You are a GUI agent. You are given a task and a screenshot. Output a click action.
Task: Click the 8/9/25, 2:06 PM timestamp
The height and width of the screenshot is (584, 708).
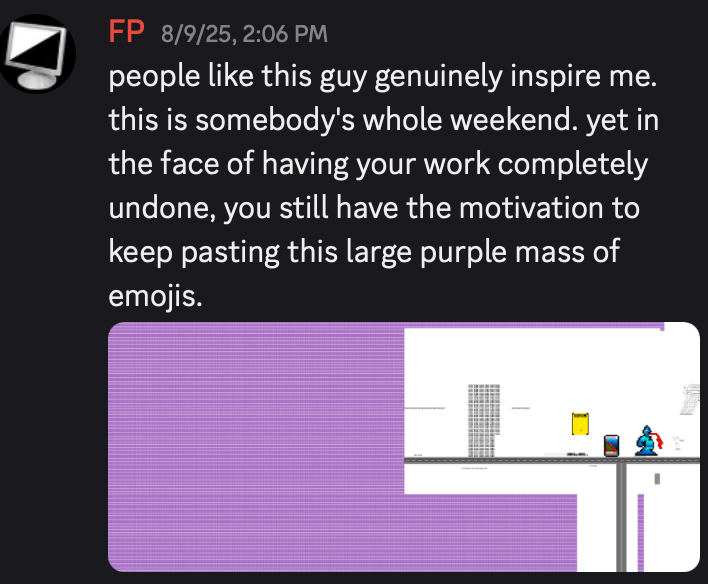click(x=244, y=35)
